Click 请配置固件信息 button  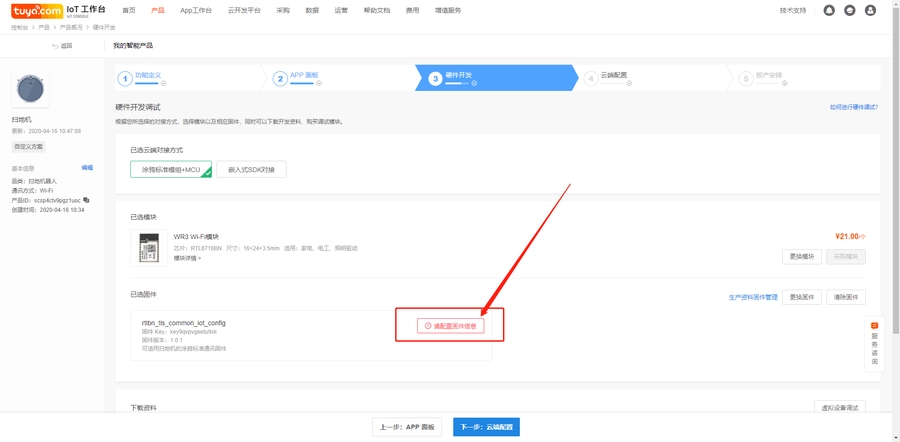pyautogui.click(x=453, y=326)
